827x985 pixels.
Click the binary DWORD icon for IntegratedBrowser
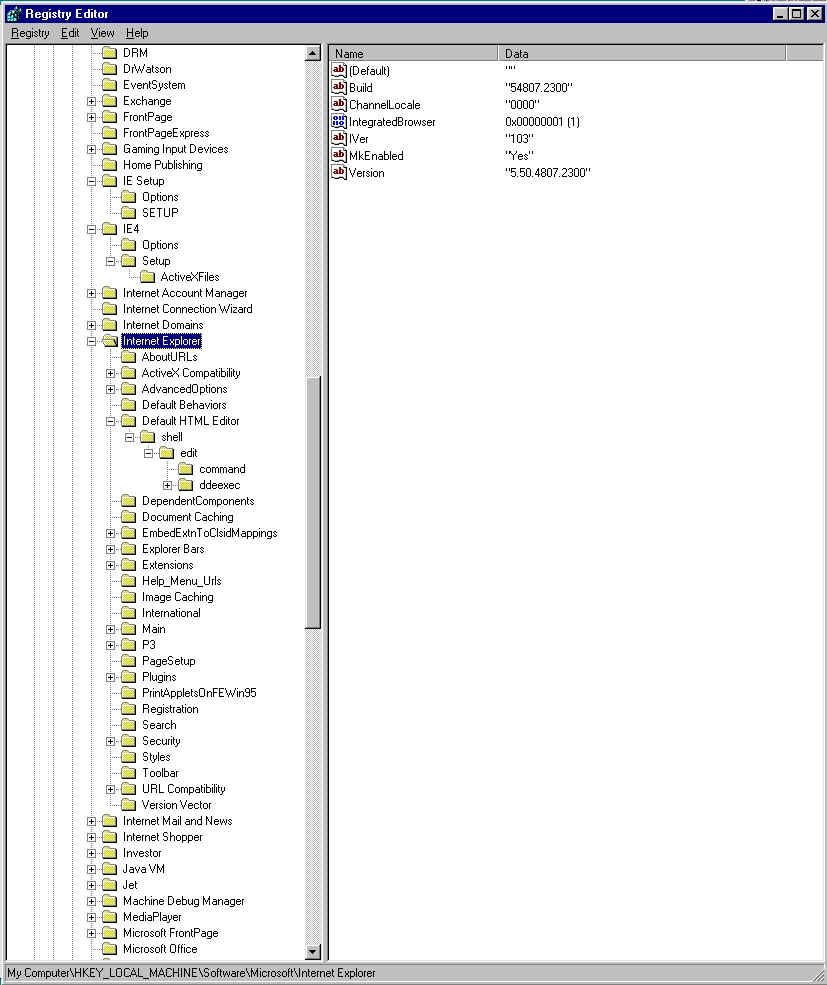tap(339, 121)
